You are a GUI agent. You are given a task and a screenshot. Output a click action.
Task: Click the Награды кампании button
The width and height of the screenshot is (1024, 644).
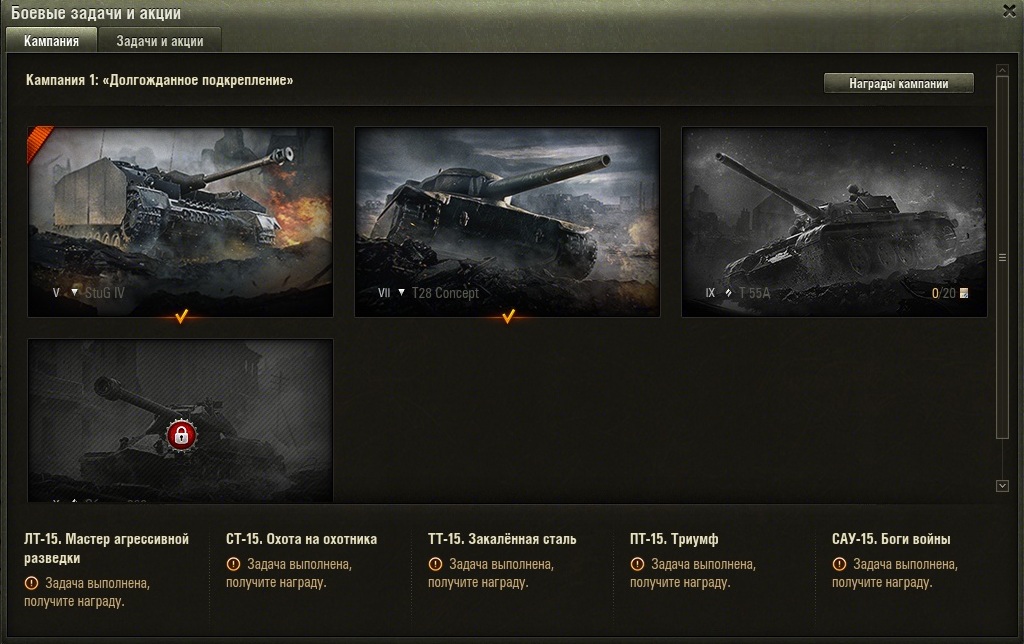coord(898,83)
